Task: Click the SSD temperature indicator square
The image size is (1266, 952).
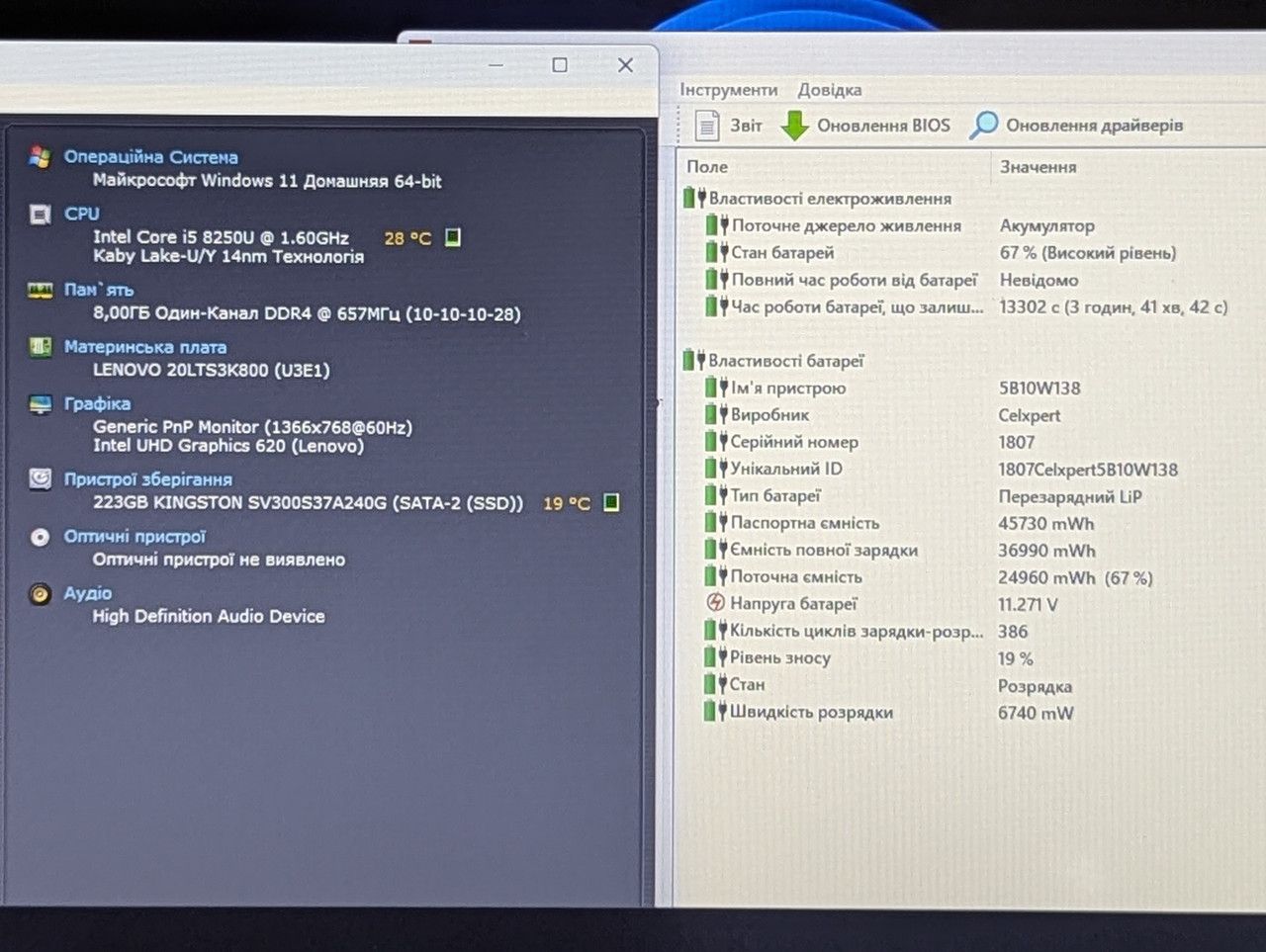Action: (x=611, y=502)
